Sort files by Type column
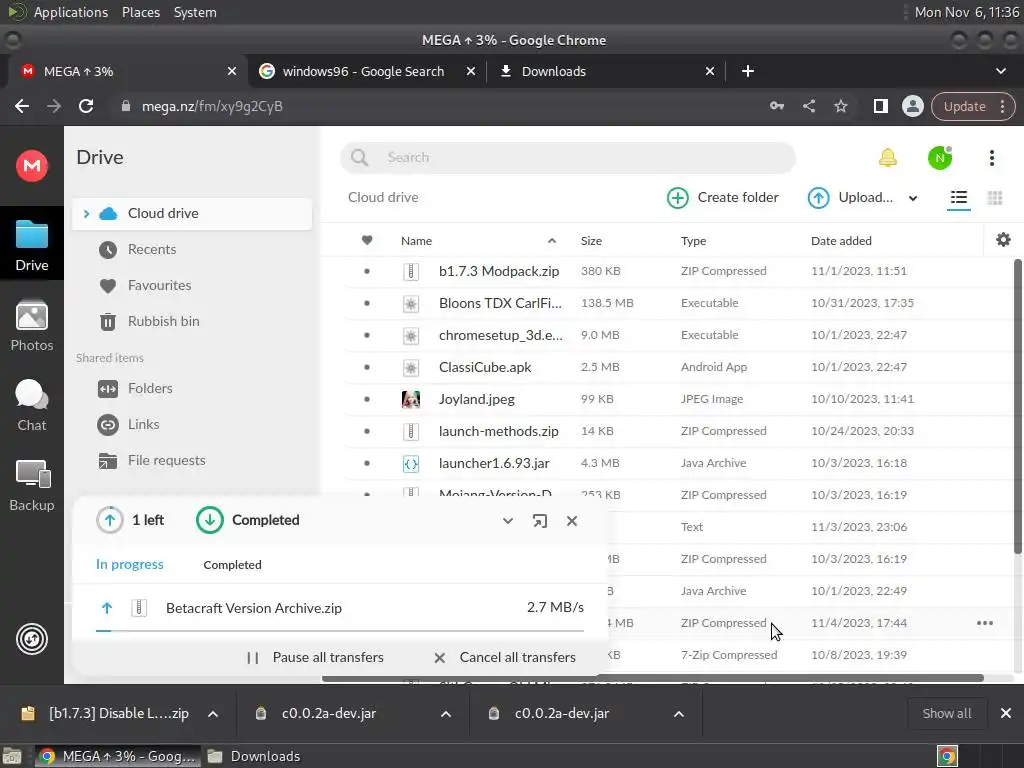This screenshot has height=768, width=1024. pos(694,241)
